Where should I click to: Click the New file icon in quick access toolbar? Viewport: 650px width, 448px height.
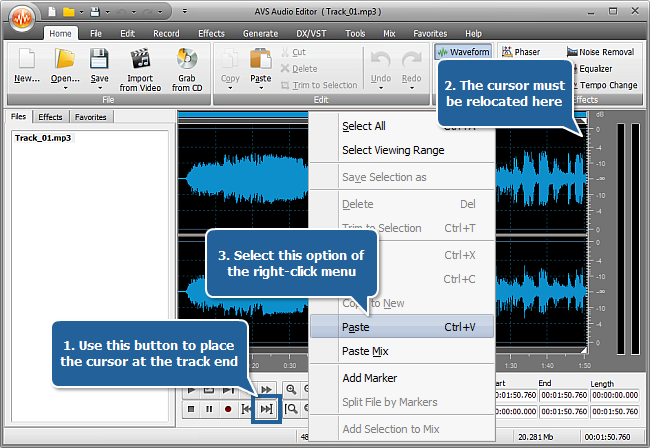[x=52, y=12]
